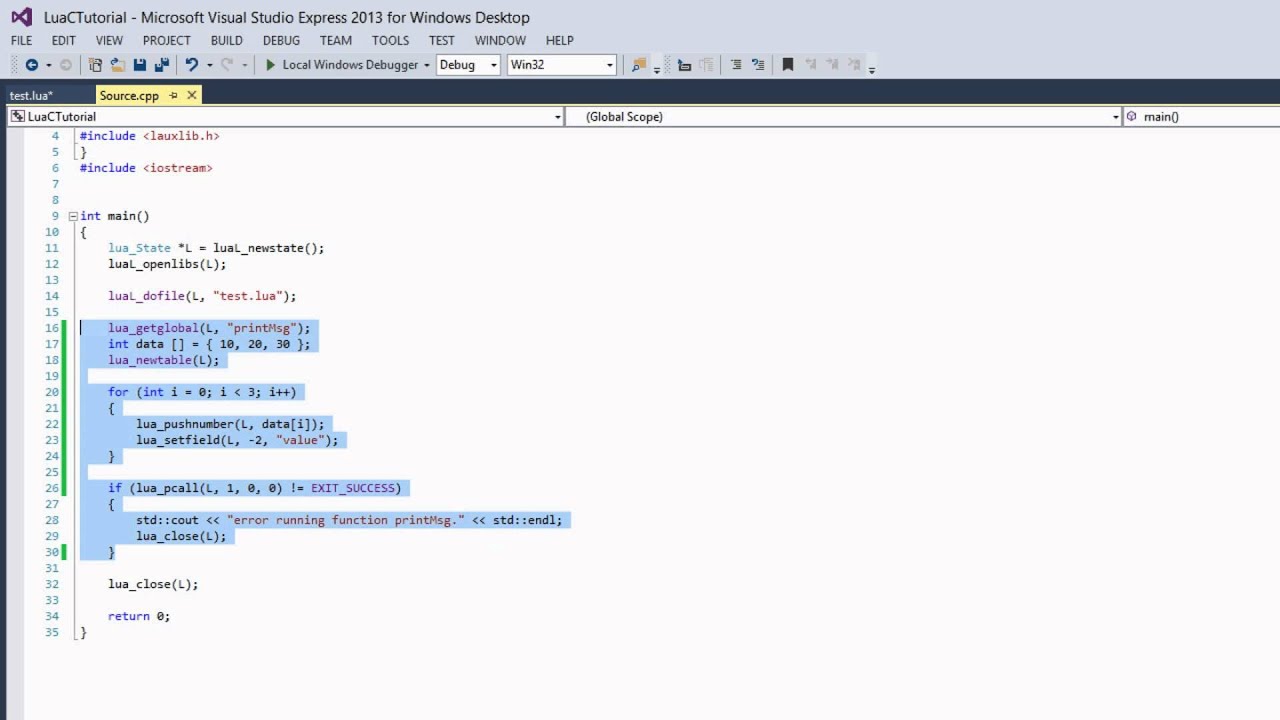Open the TOOLS menu

tap(391, 40)
